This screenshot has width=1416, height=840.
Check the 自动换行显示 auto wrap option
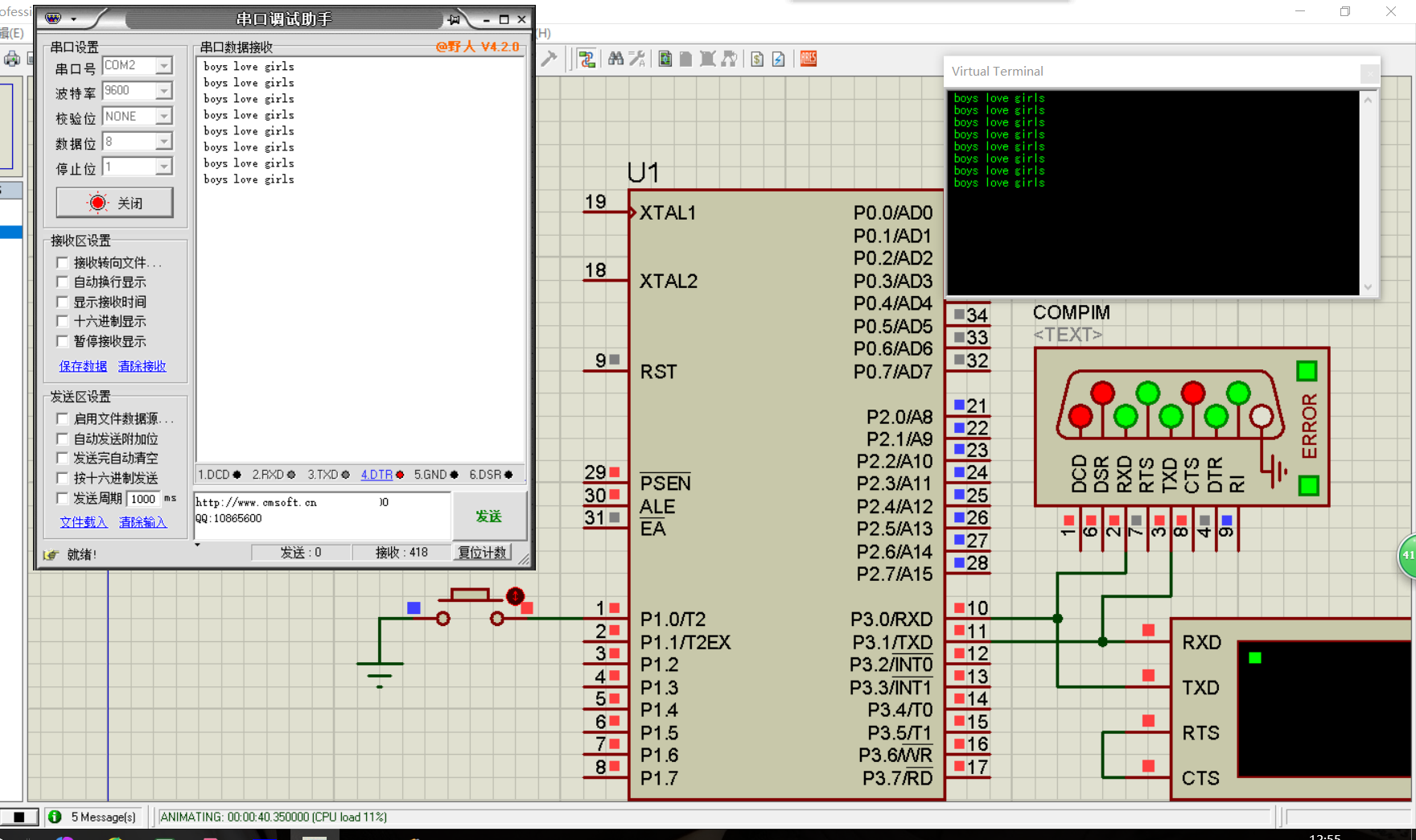(63, 282)
